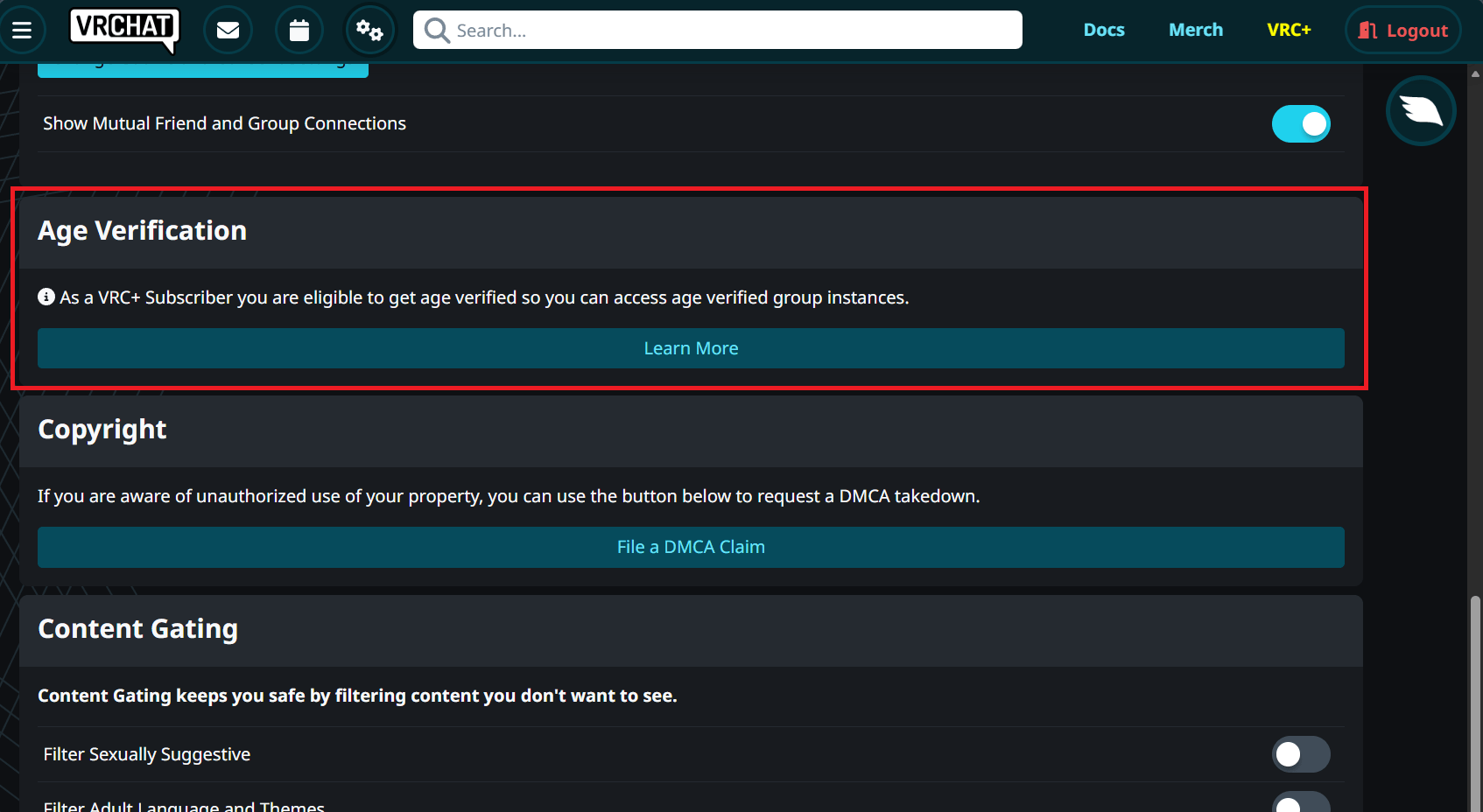Toggle Filter Adult Language and Themes
Viewport: 1483px width, 812px height.
pos(1301,803)
